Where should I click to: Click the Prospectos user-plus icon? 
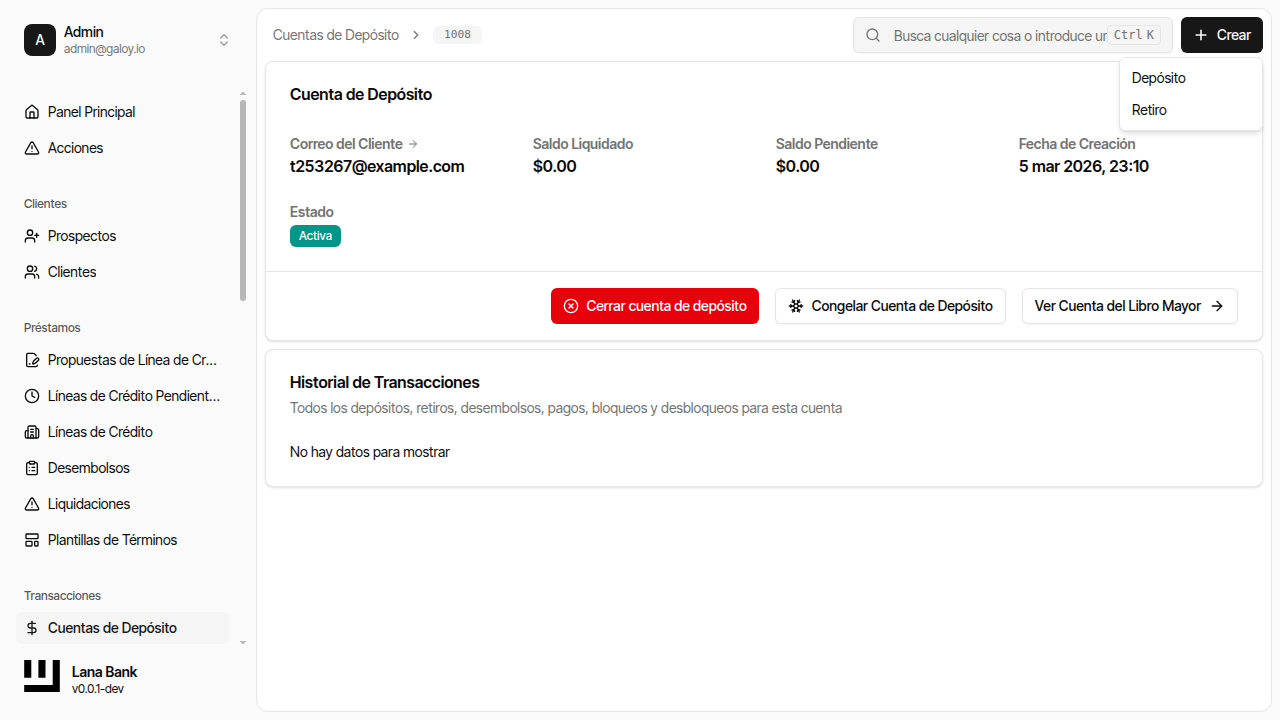(x=32, y=236)
